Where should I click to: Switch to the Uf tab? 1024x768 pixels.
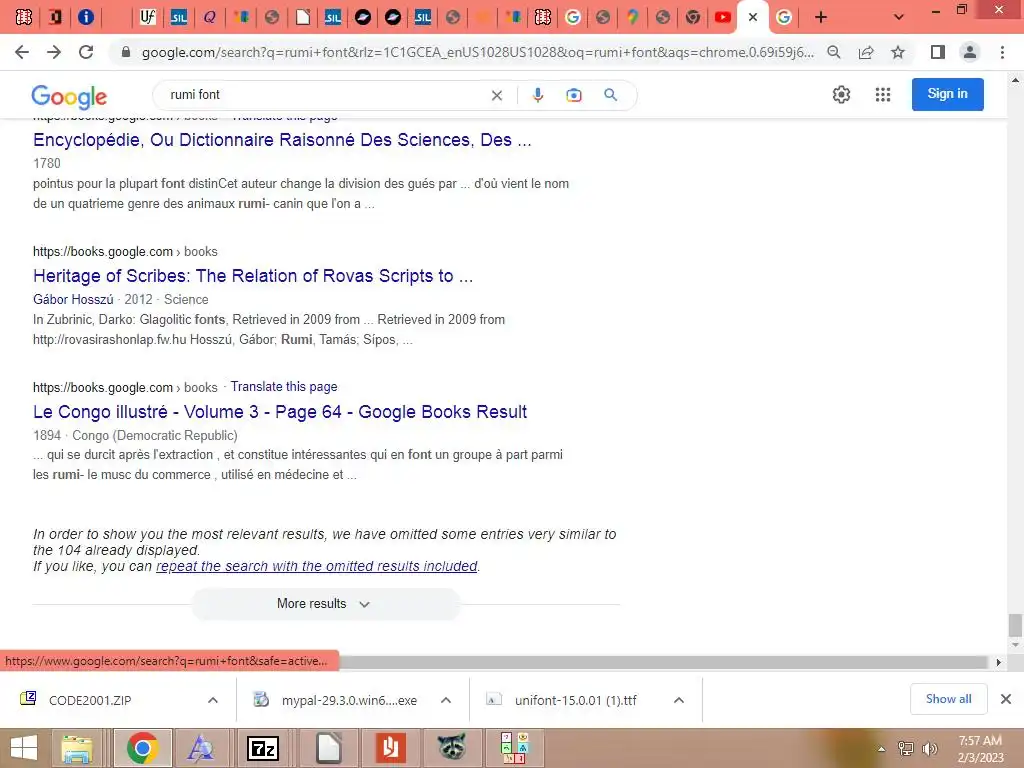click(148, 18)
